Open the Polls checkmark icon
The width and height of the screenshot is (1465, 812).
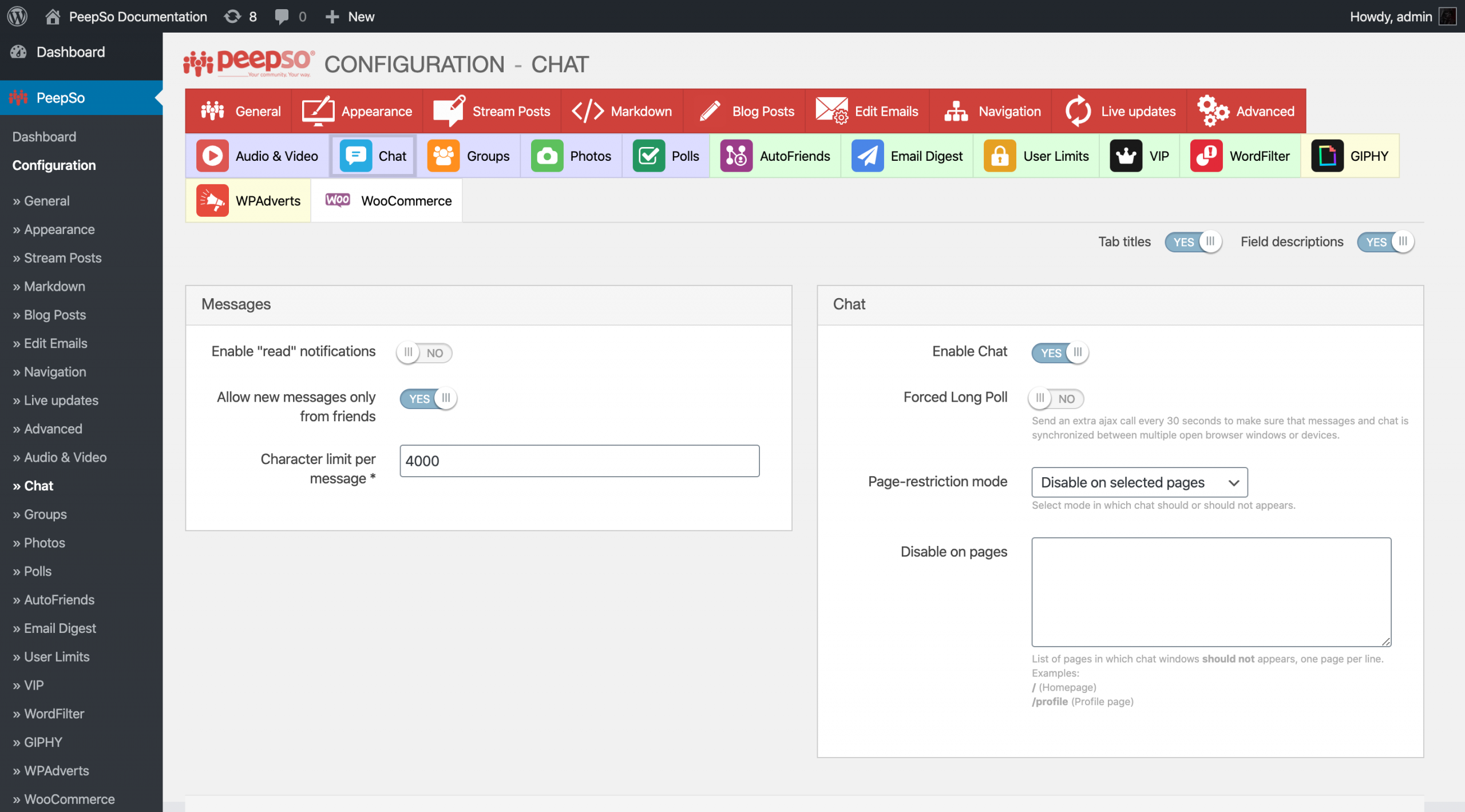[x=648, y=156]
